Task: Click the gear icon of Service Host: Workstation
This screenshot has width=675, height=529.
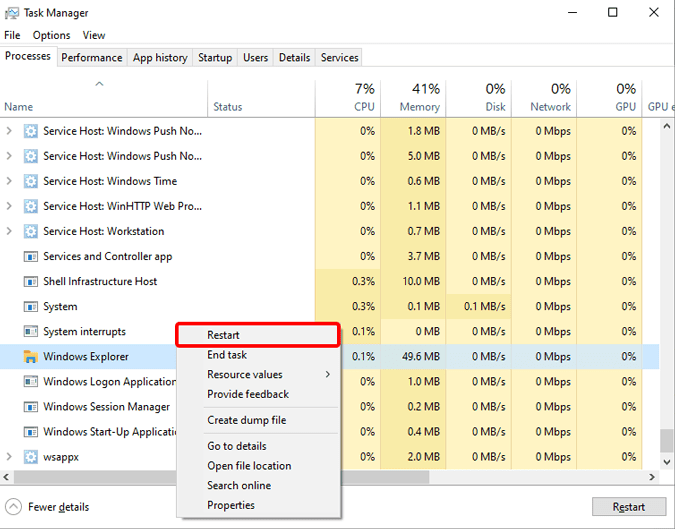Action: (x=31, y=231)
